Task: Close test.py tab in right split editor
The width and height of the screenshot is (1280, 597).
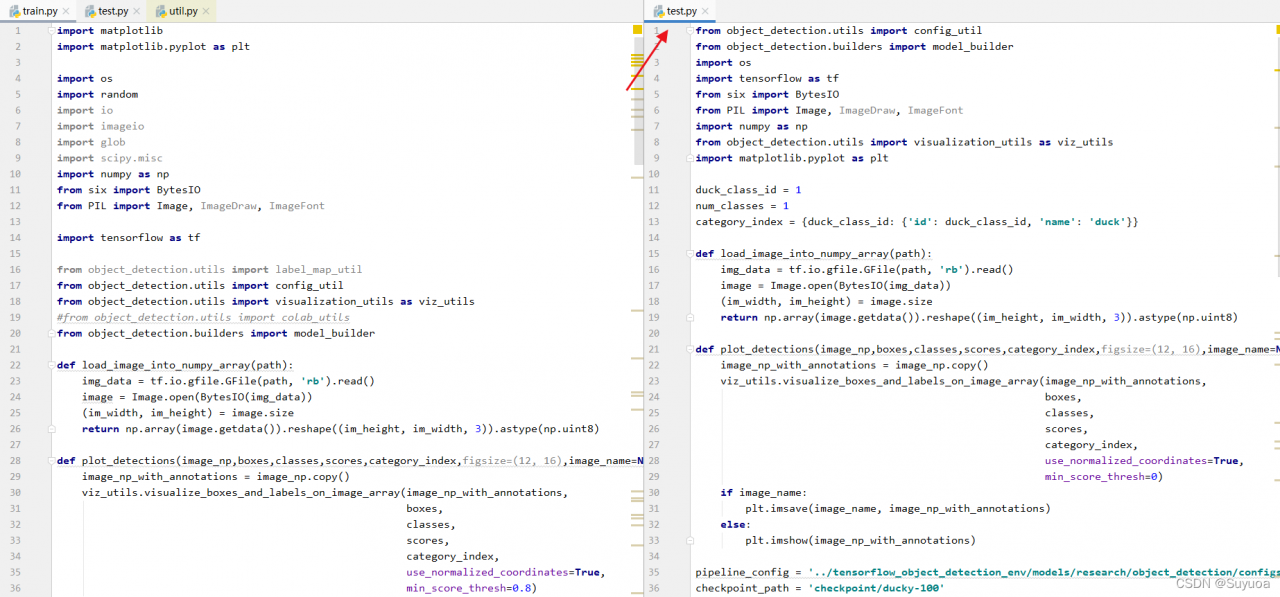Action: pyautogui.click(x=705, y=12)
